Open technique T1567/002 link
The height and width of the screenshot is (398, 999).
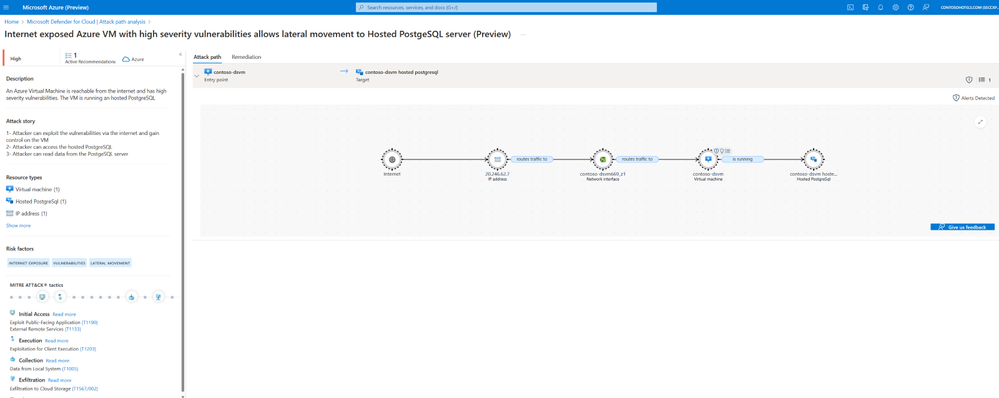85,388
